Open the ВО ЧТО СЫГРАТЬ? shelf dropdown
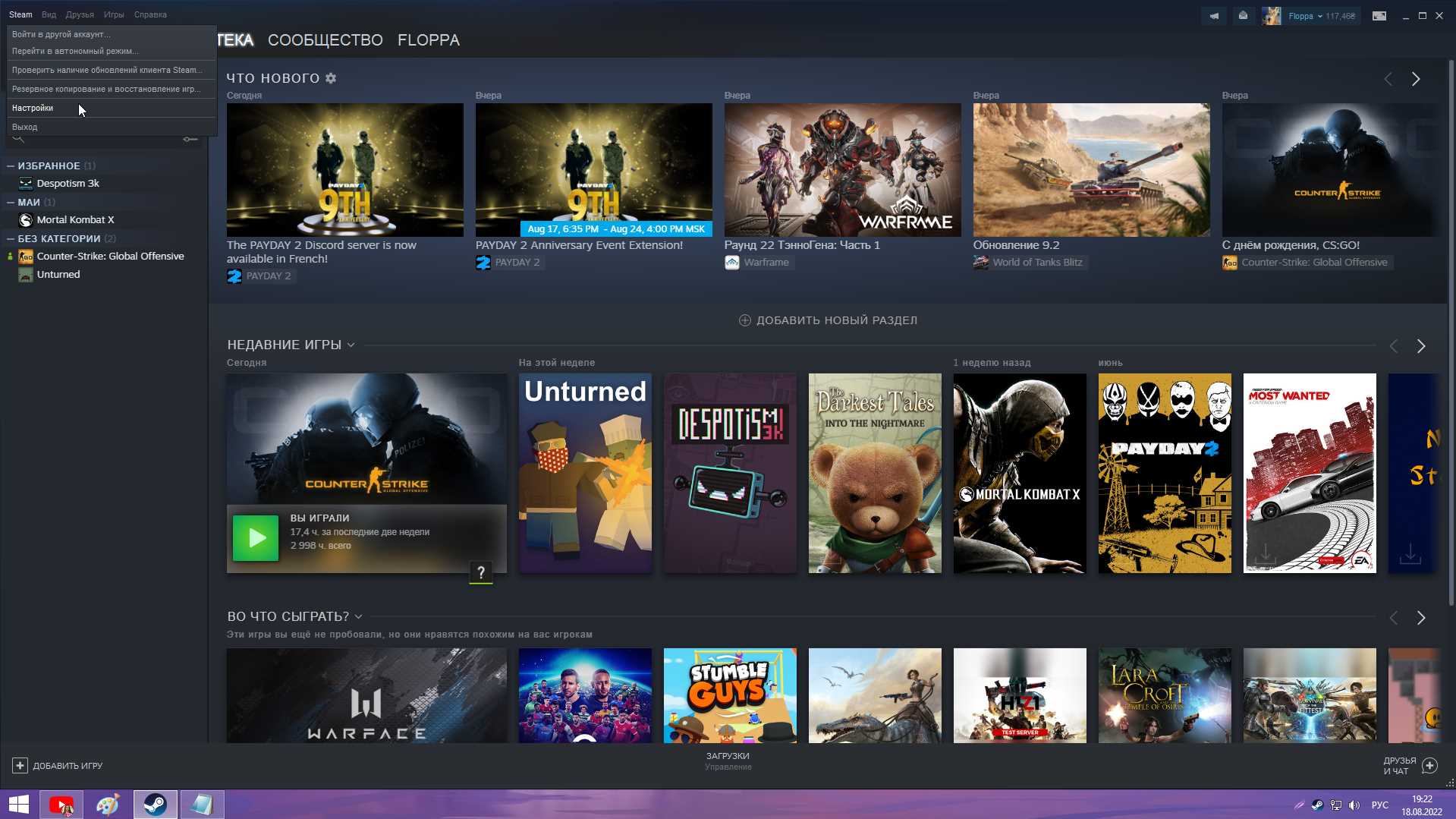1456x819 pixels. click(359, 617)
